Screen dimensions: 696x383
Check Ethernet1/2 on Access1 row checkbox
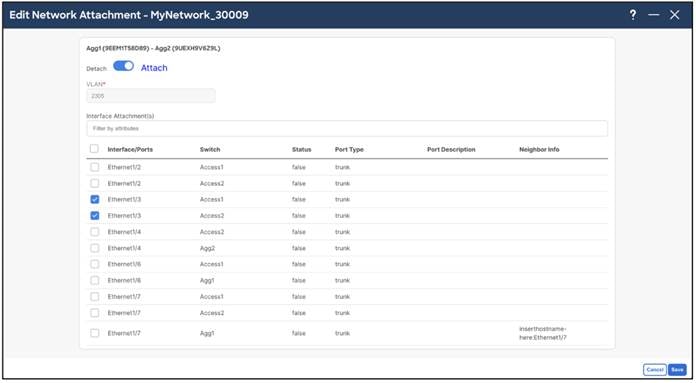tap(95, 167)
